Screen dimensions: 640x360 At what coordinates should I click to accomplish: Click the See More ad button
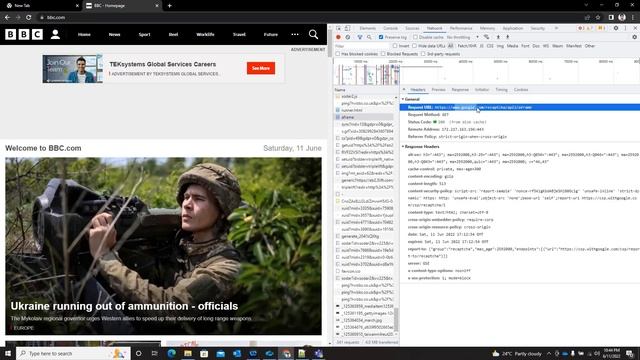pos(261,68)
